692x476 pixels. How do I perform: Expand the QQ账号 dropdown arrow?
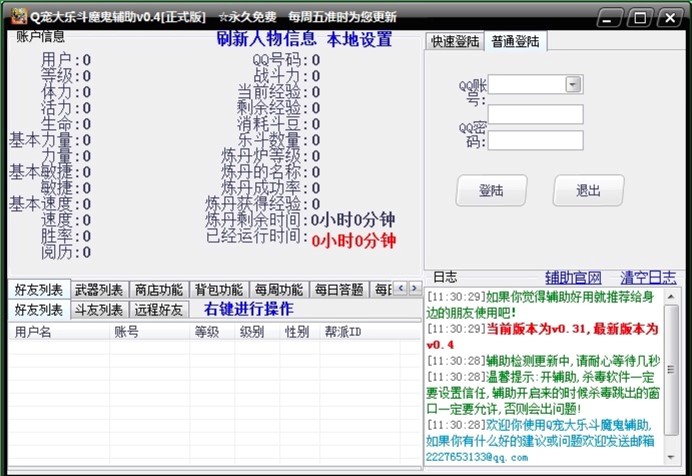[573, 84]
